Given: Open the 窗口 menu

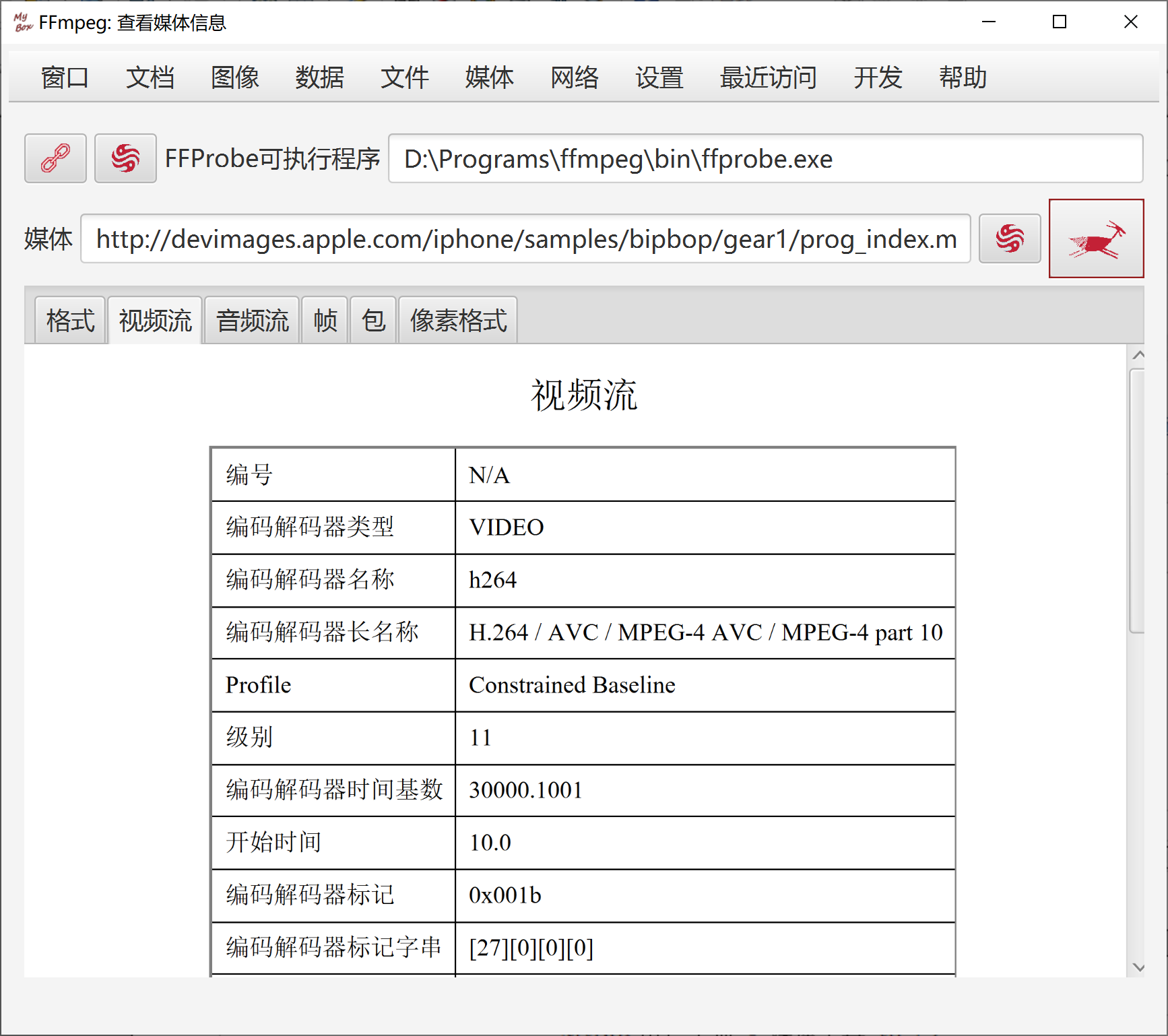Looking at the screenshot, I should tap(65, 77).
